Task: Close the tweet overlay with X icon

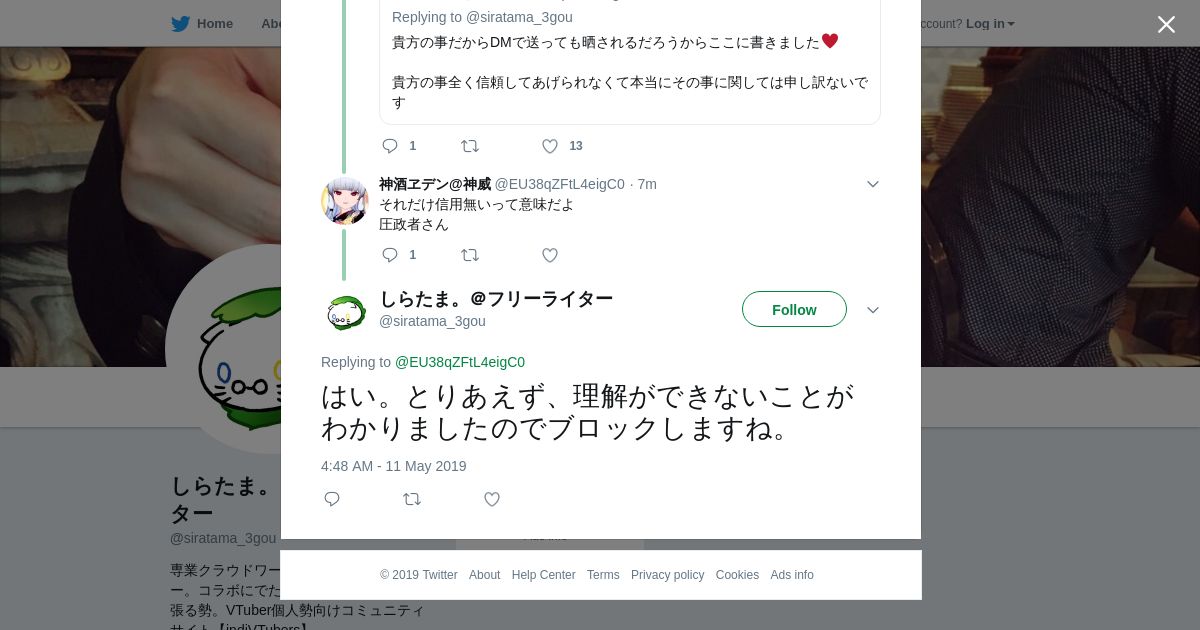Action: point(1166,24)
